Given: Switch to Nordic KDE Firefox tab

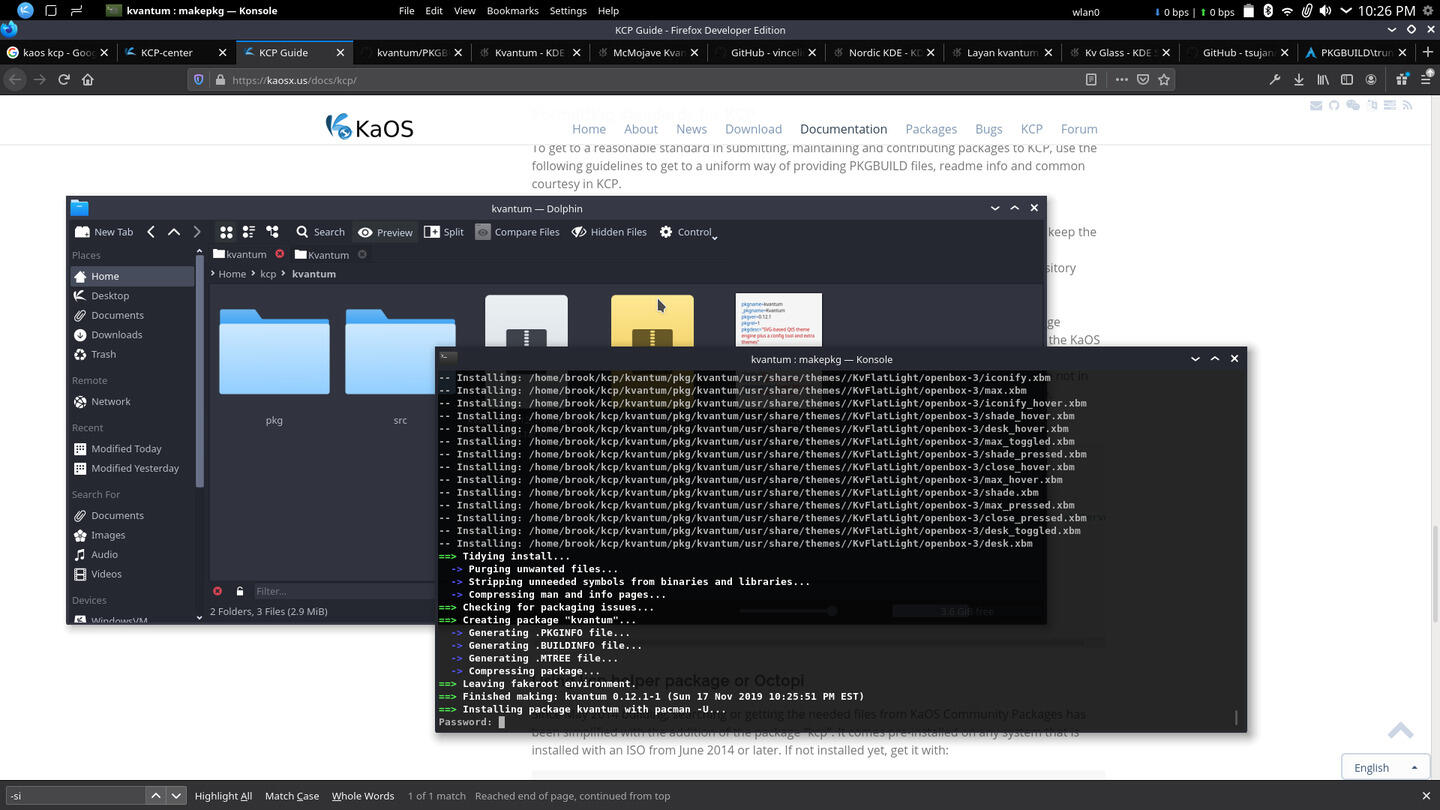Looking at the screenshot, I should [x=884, y=52].
